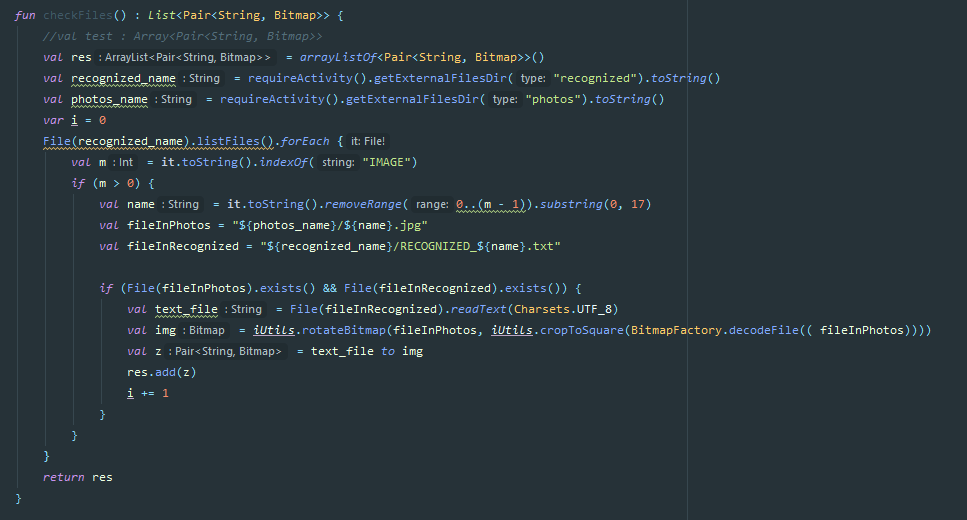Image resolution: width=967 pixels, height=520 pixels.
Task: Click the fileInPhotos variable declaration
Action: pos(168,225)
